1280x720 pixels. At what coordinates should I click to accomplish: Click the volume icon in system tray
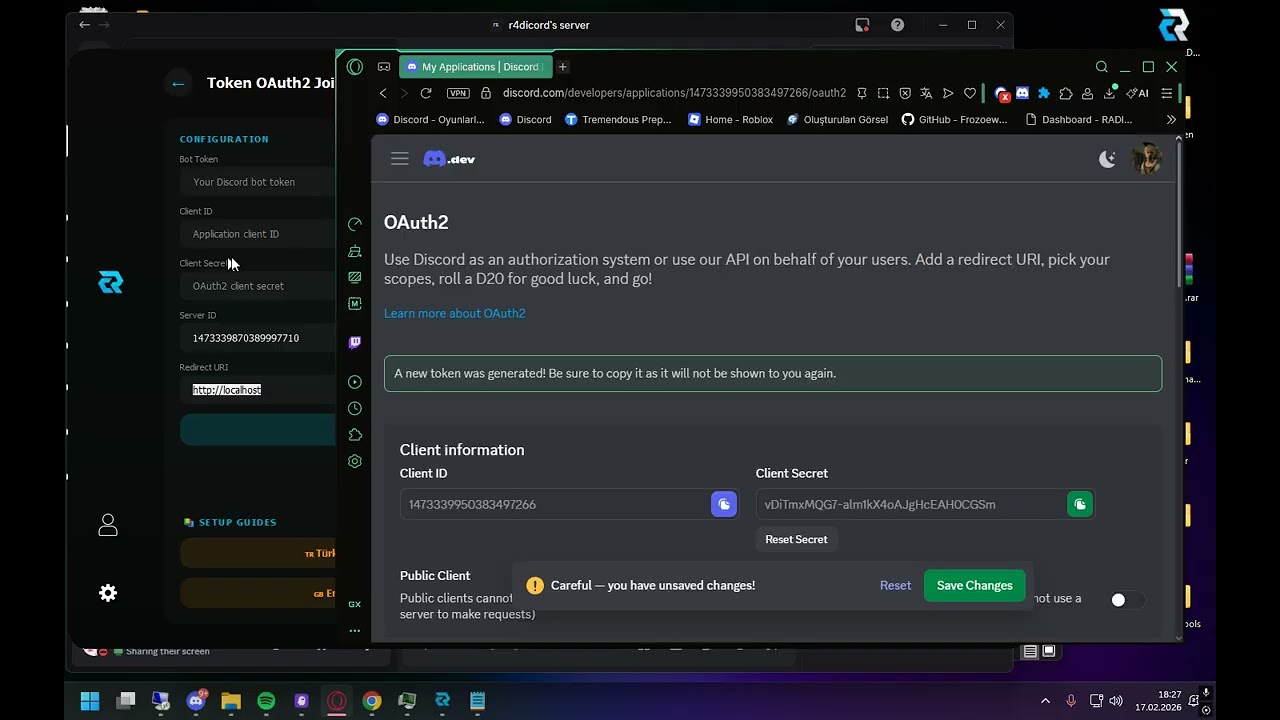pyautogui.click(x=1116, y=701)
